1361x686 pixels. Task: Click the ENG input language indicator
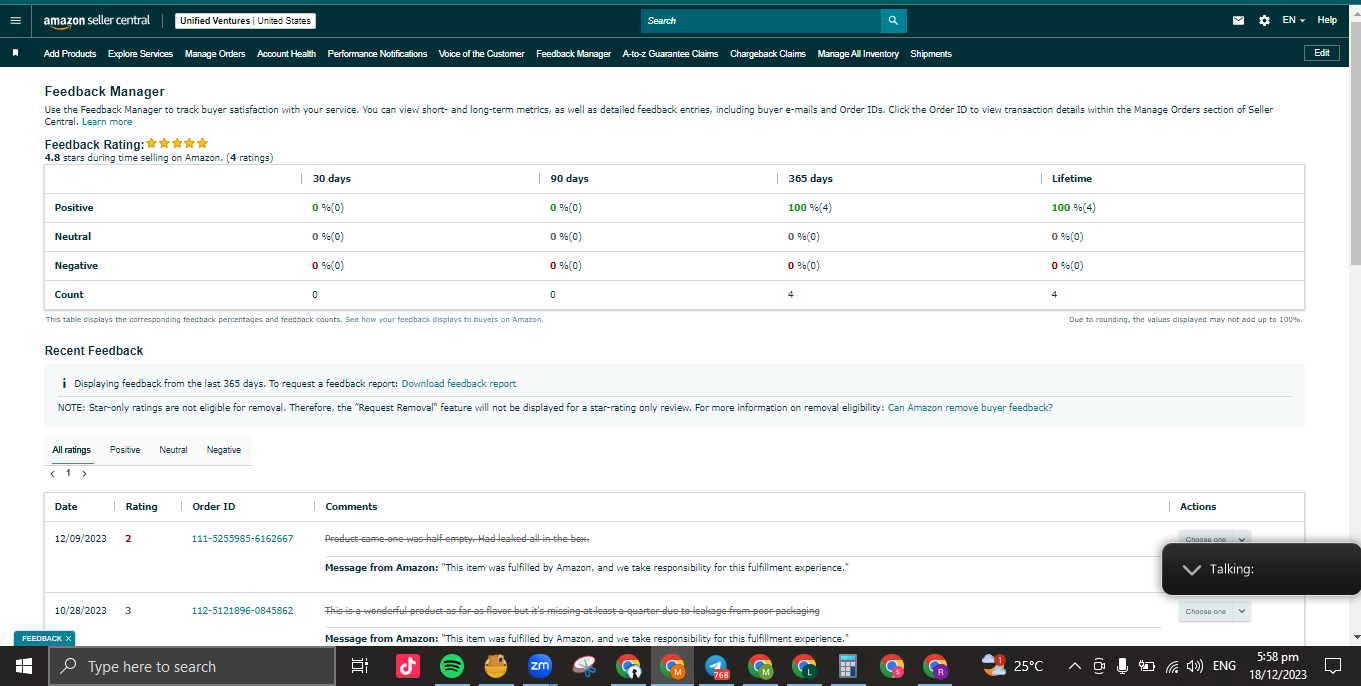(x=1224, y=666)
